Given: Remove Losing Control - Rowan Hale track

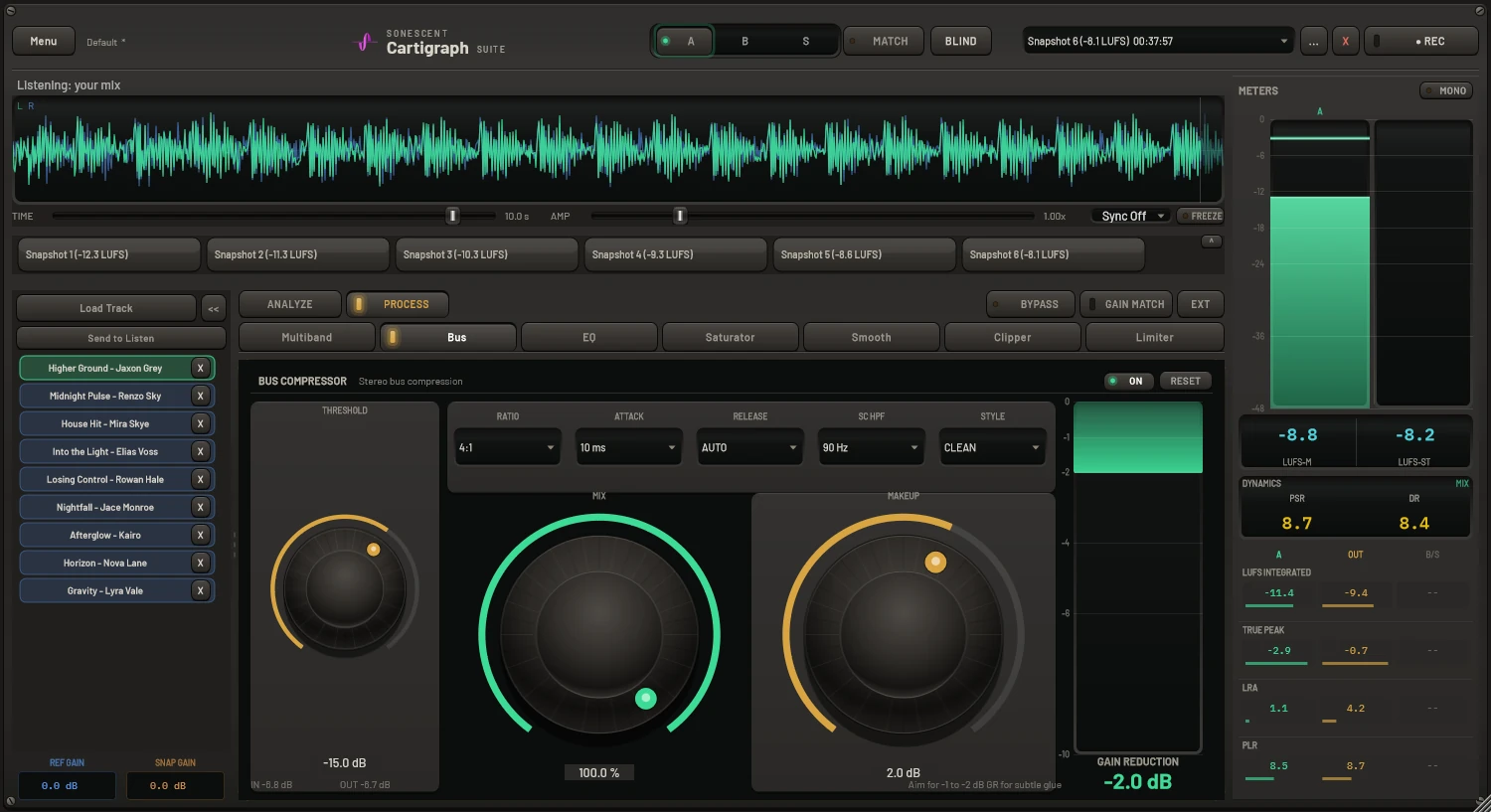Looking at the screenshot, I should 201,479.
